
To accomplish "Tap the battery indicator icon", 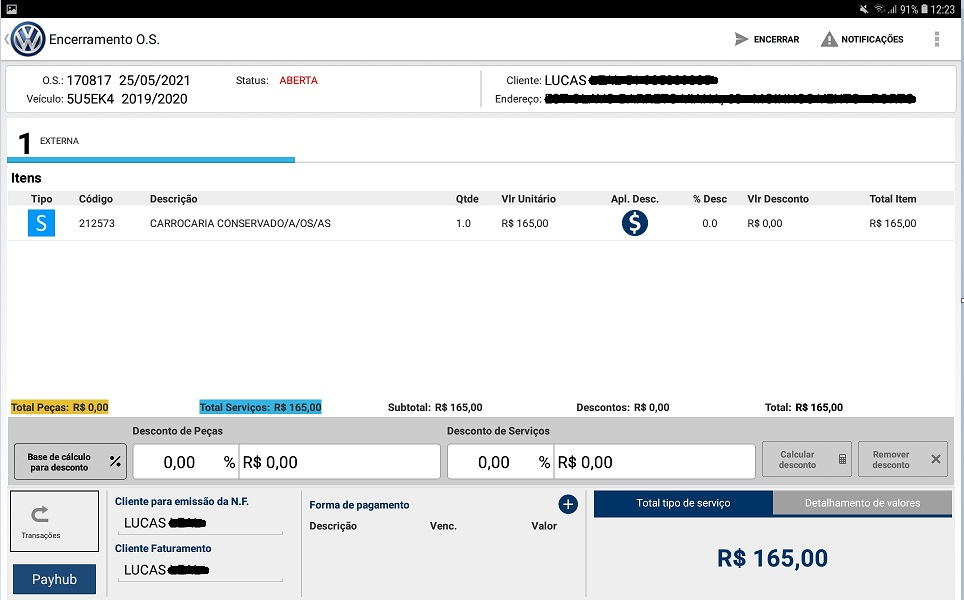I will click(923, 9).
